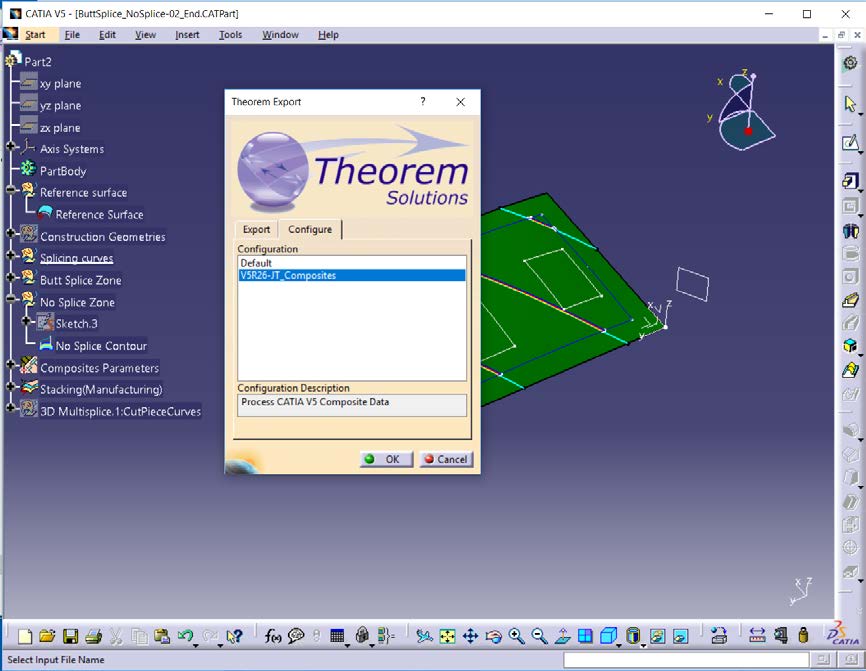Viewport: 866px width, 671px height.
Task: Click the Sketch tool in right toolbar
Action: (x=850, y=143)
